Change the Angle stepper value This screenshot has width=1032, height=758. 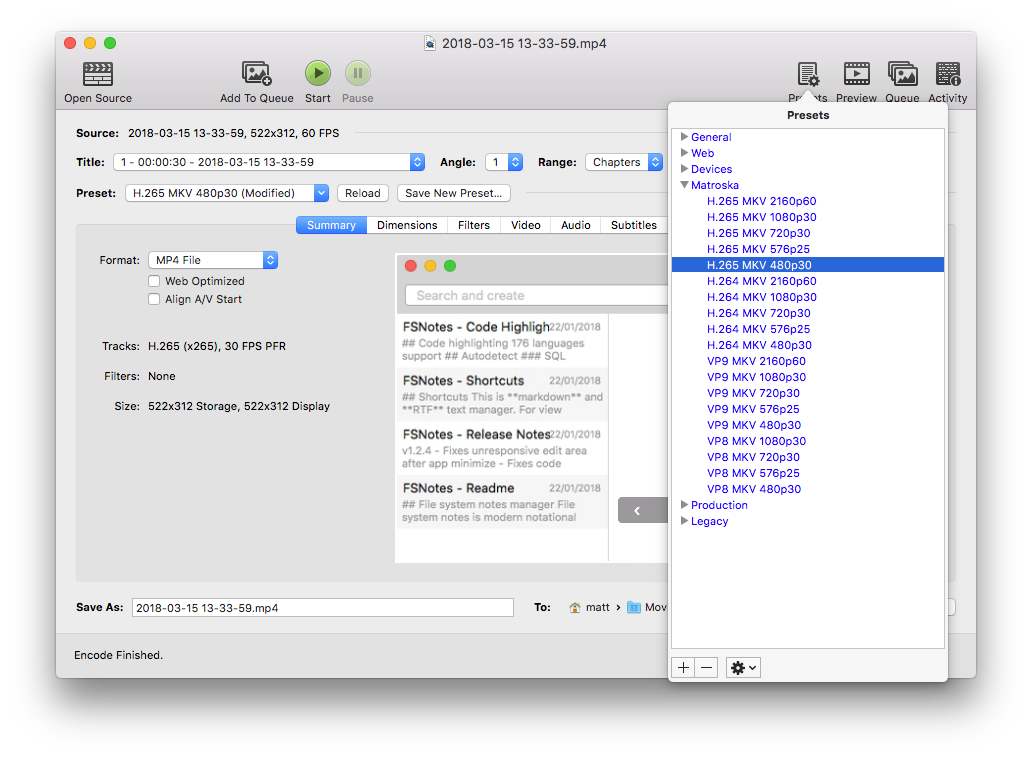pos(516,162)
